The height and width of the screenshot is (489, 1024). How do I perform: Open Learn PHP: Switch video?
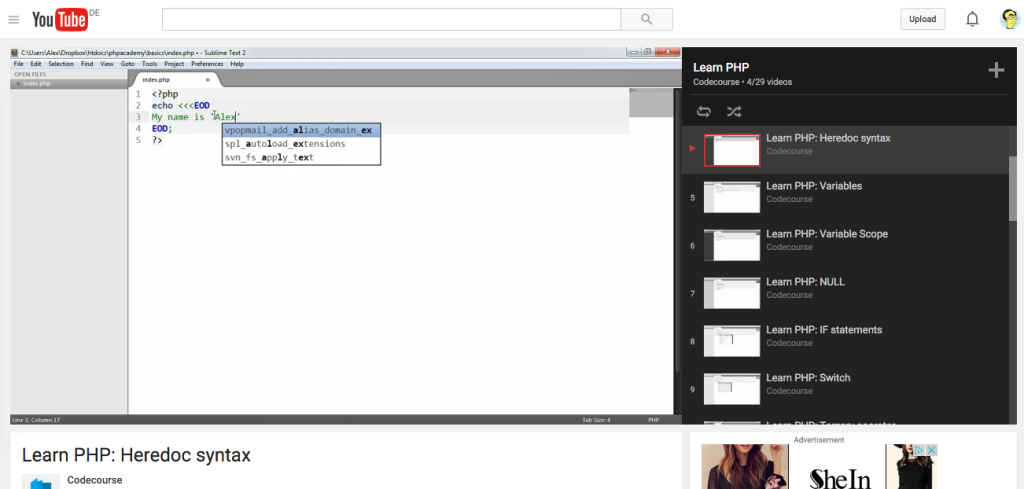[808, 378]
